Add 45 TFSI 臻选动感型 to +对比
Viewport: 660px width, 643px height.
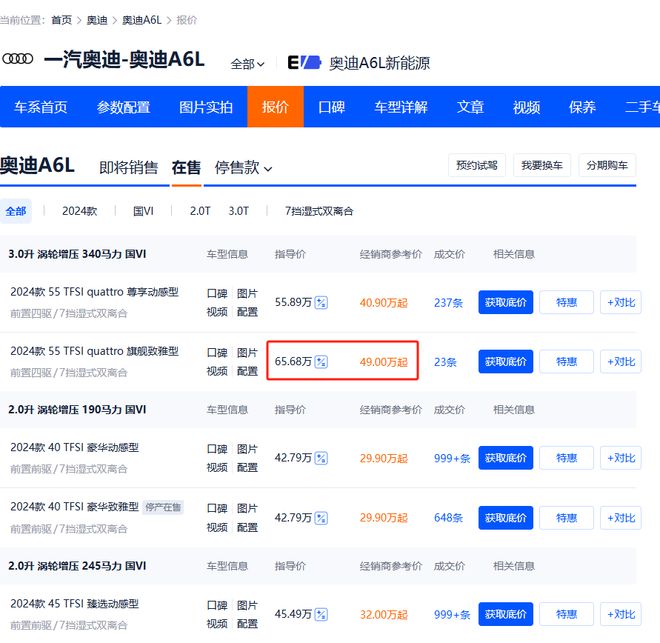[621, 614]
